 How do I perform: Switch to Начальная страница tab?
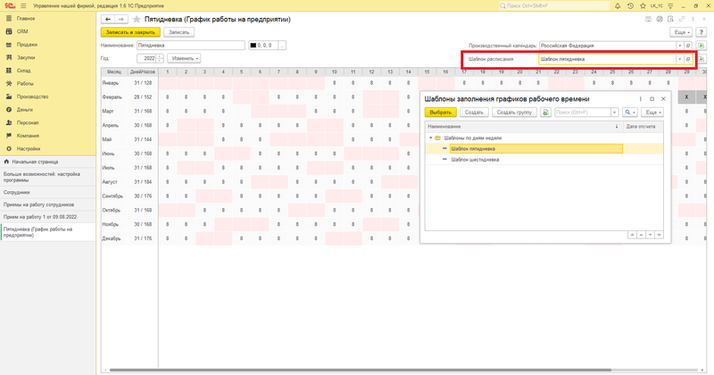pos(48,162)
